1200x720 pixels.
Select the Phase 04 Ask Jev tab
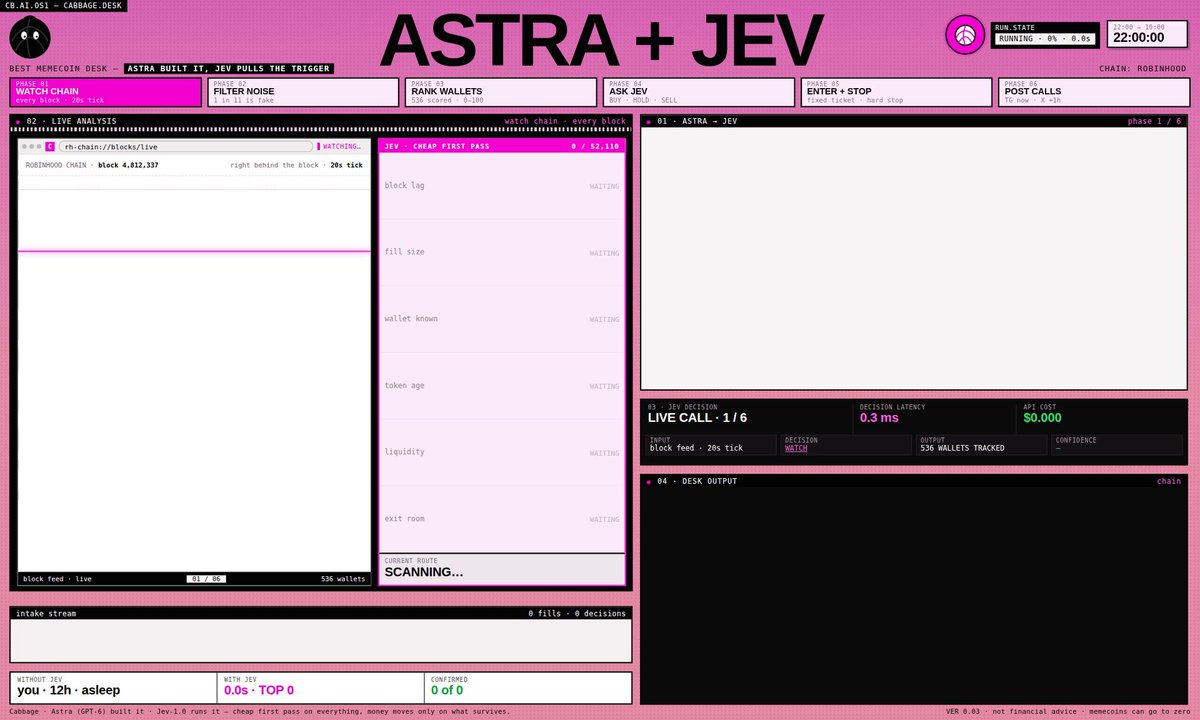699,92
